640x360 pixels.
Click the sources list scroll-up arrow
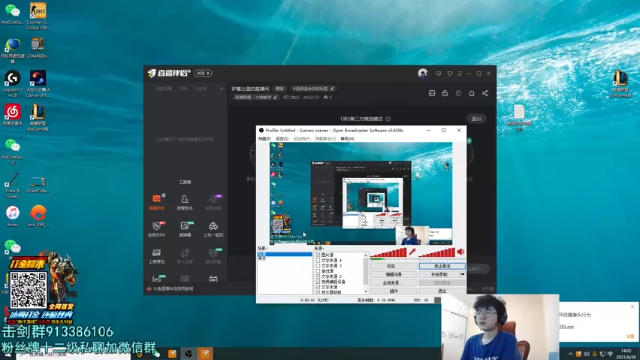366,255
